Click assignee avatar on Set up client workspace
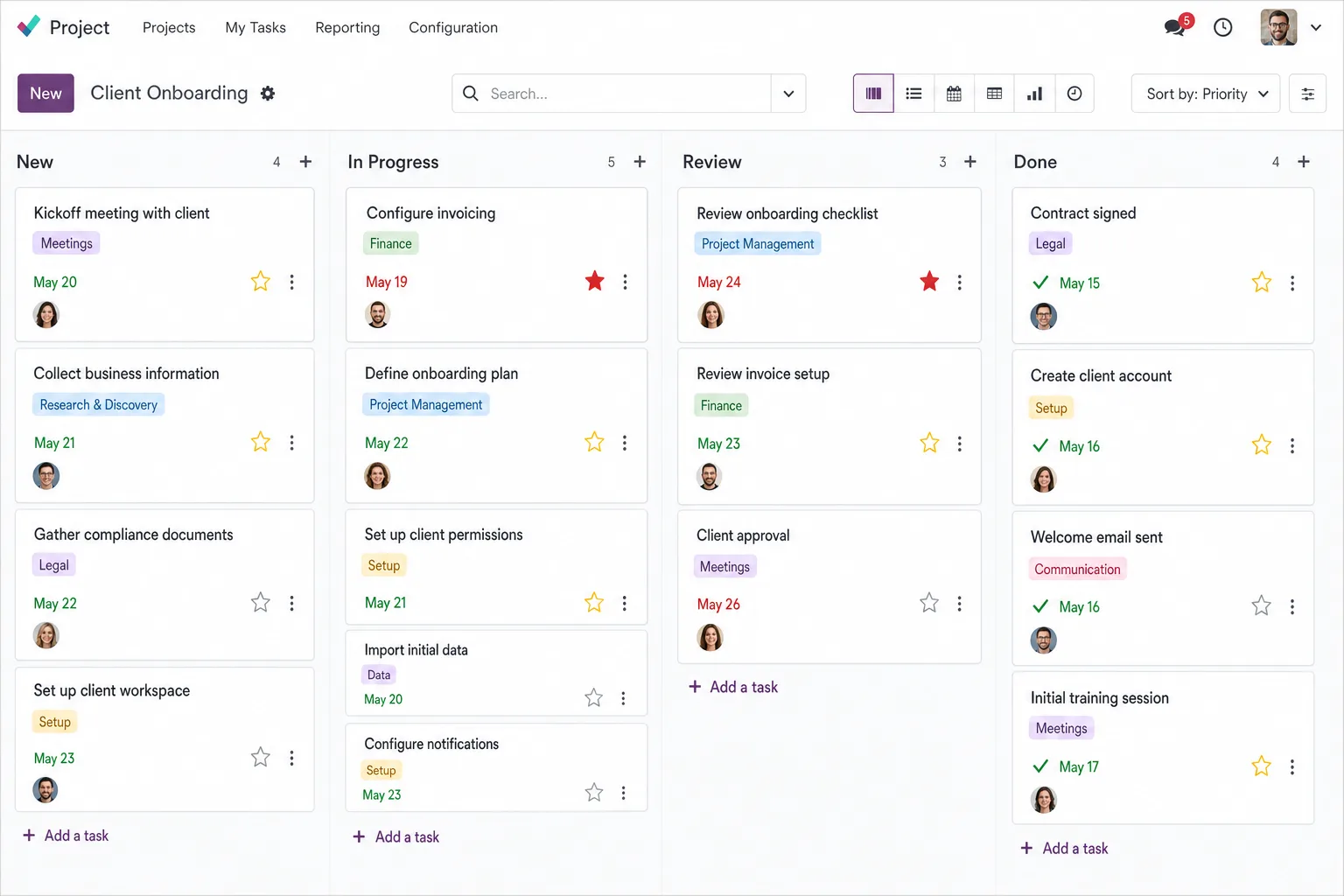This screenshot has width=1344, height=896. pyautogui.click(x=45, y=790)
